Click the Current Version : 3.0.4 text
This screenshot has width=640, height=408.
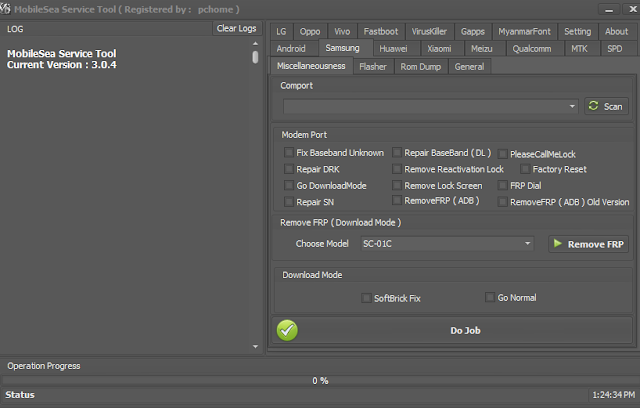62,65
